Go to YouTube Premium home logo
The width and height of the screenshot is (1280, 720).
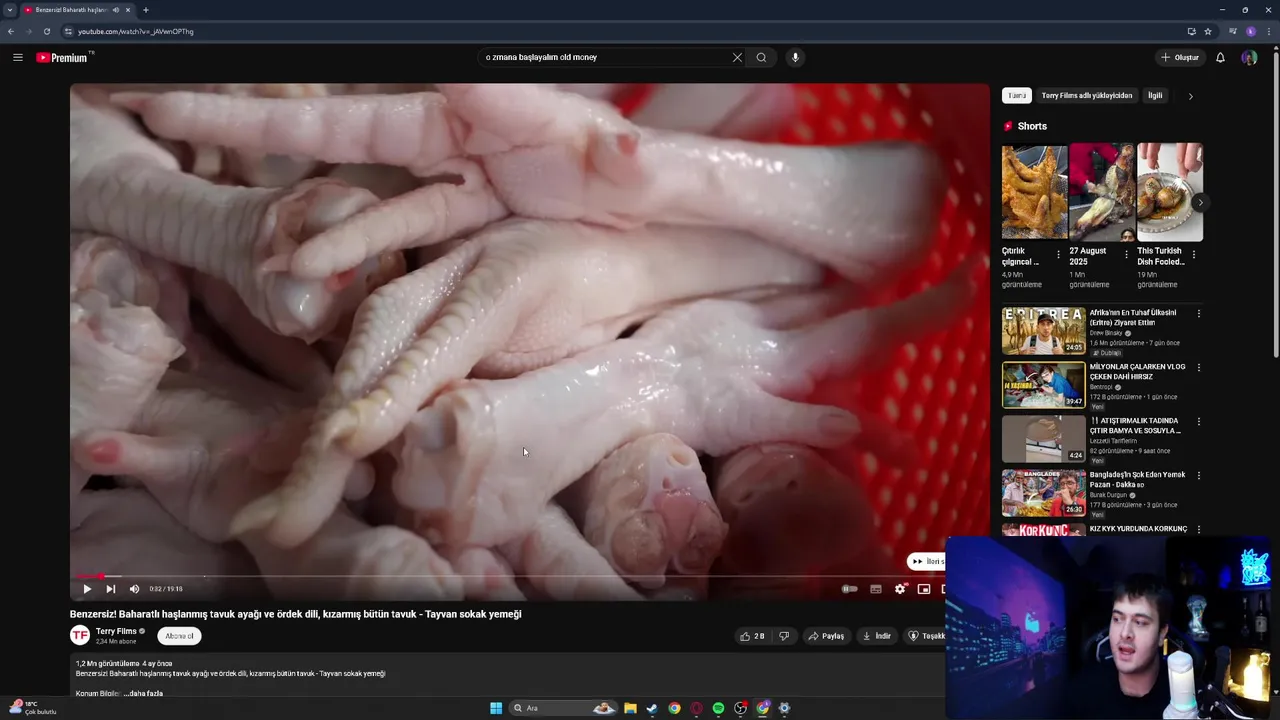64,57
